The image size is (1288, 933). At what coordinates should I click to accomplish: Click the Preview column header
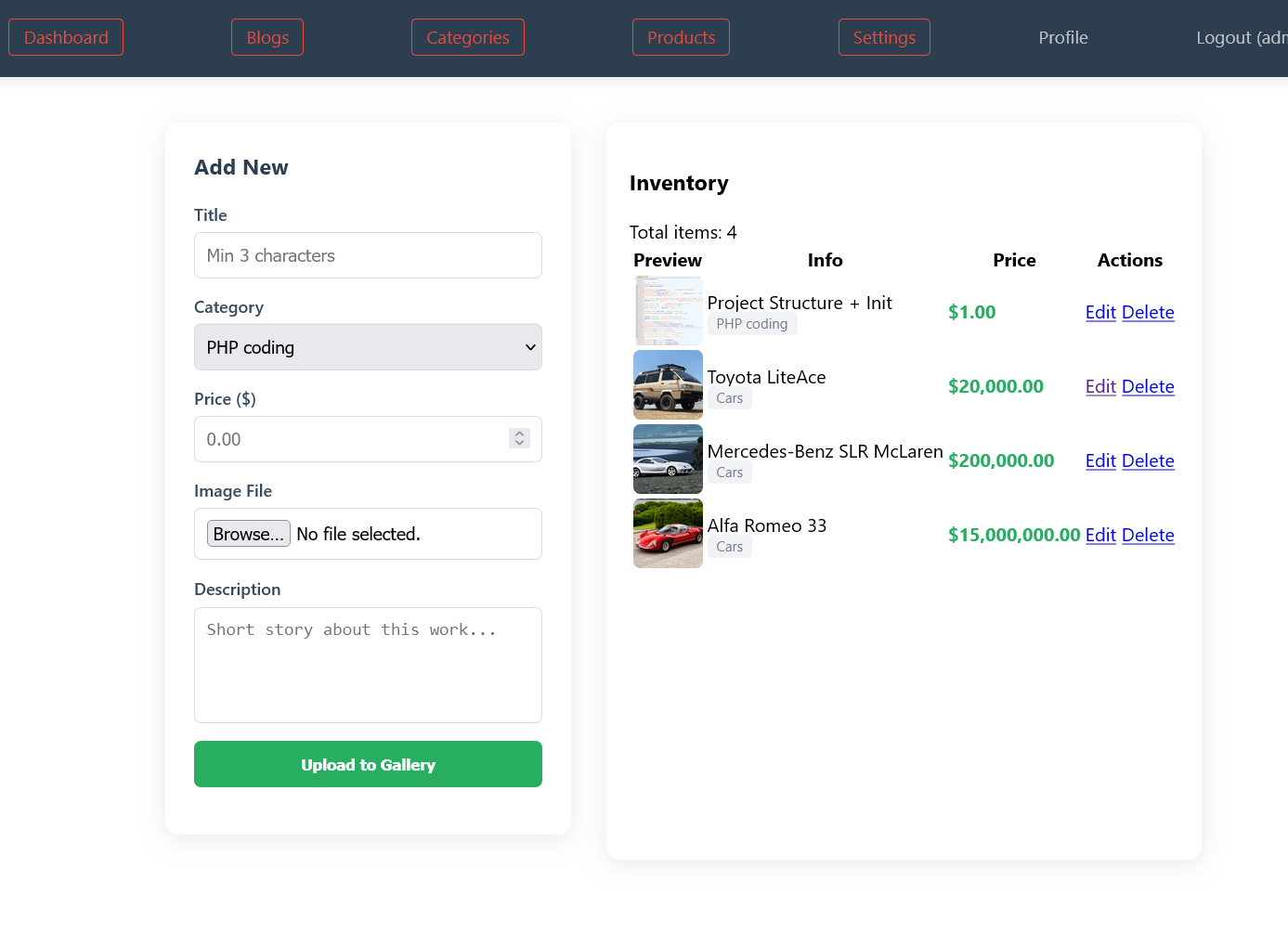[668, 260]
